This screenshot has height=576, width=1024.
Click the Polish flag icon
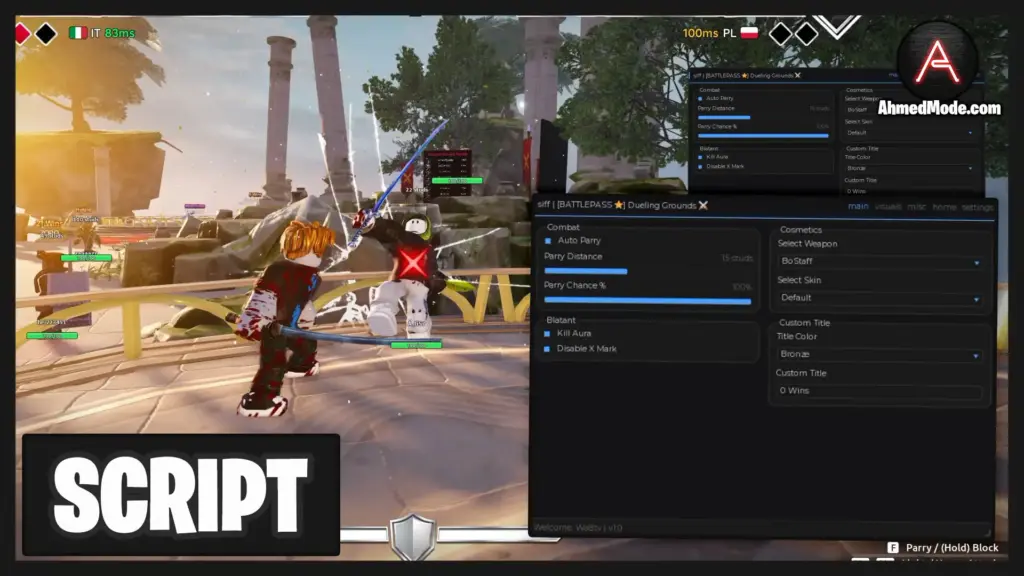(749, 32)
